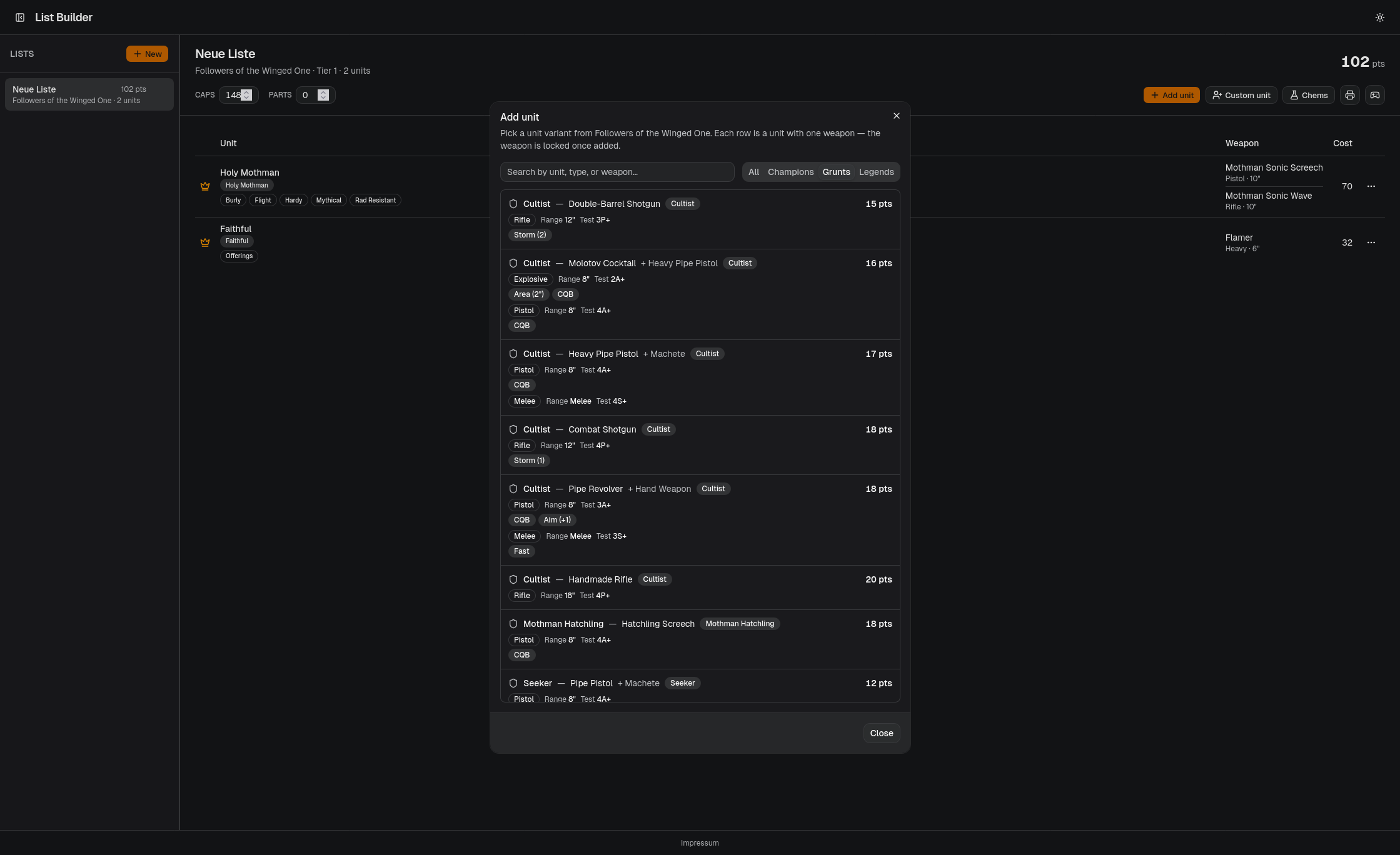This screenshot has width=1400, height=855.
Task: Open the three-dot menu for Holy Mothman
Action: coord(1371,186)
